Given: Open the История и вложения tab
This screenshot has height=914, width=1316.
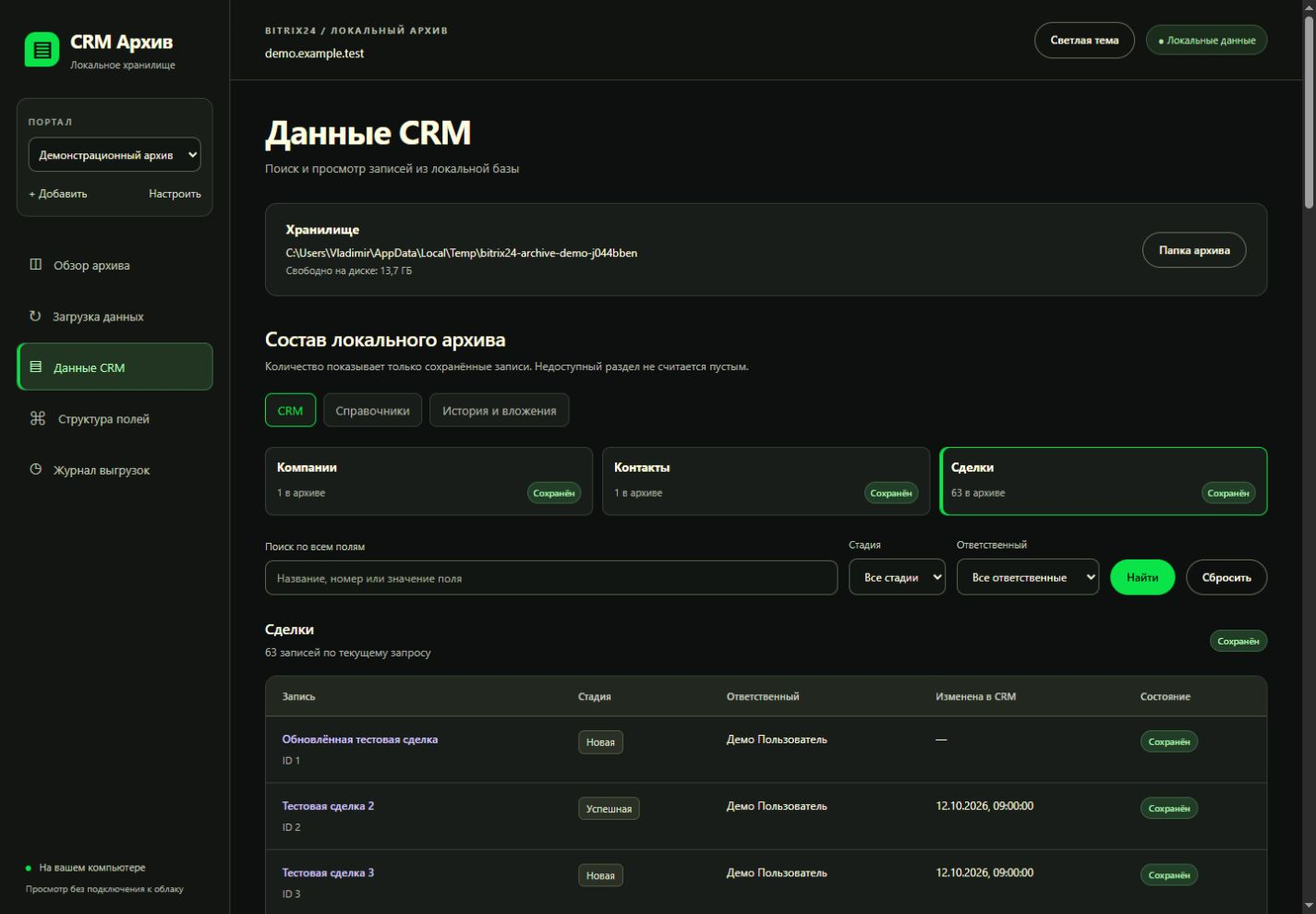Looking at the screenshot, I should coord(499,410).
